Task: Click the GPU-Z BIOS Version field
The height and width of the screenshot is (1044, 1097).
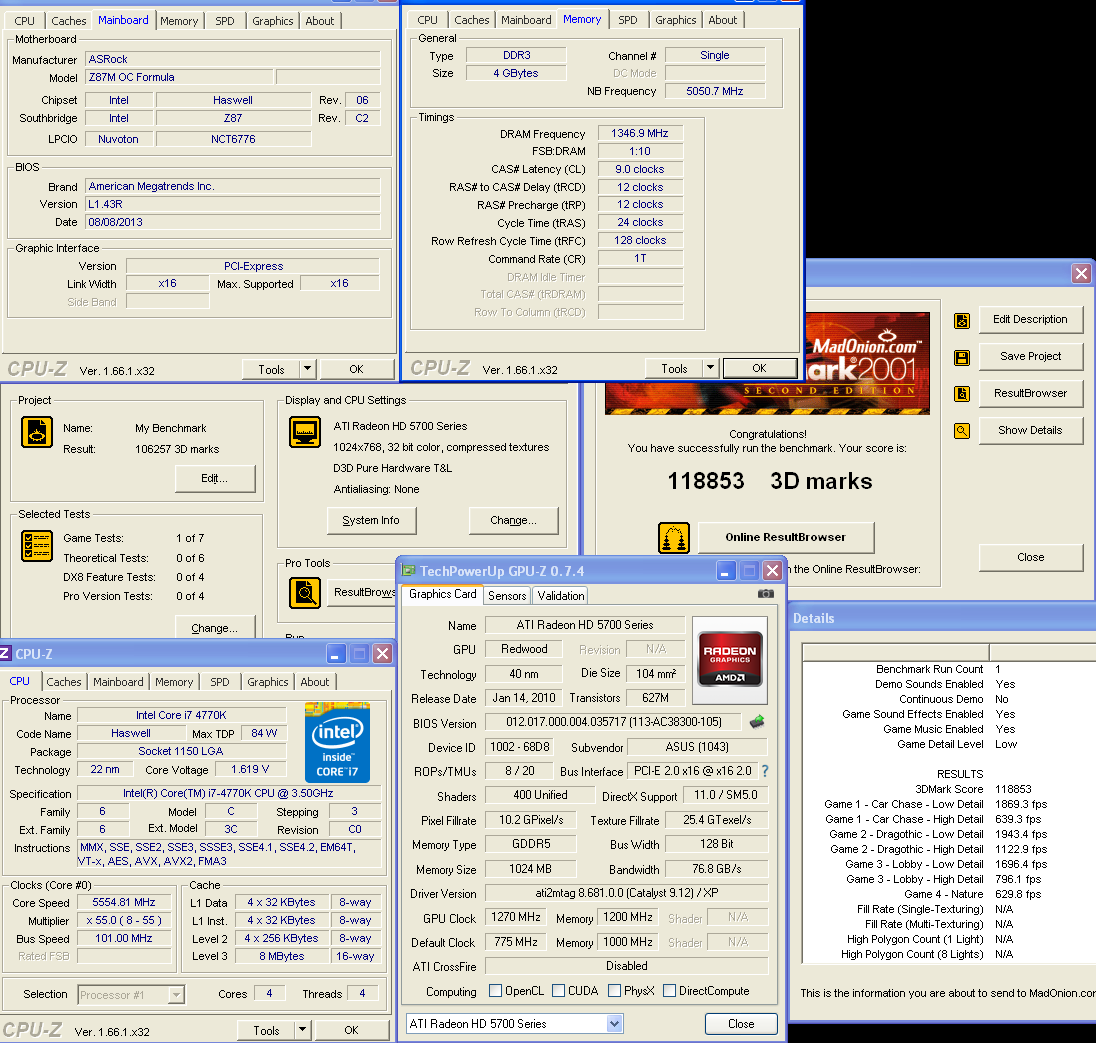Action: [614, 722]
